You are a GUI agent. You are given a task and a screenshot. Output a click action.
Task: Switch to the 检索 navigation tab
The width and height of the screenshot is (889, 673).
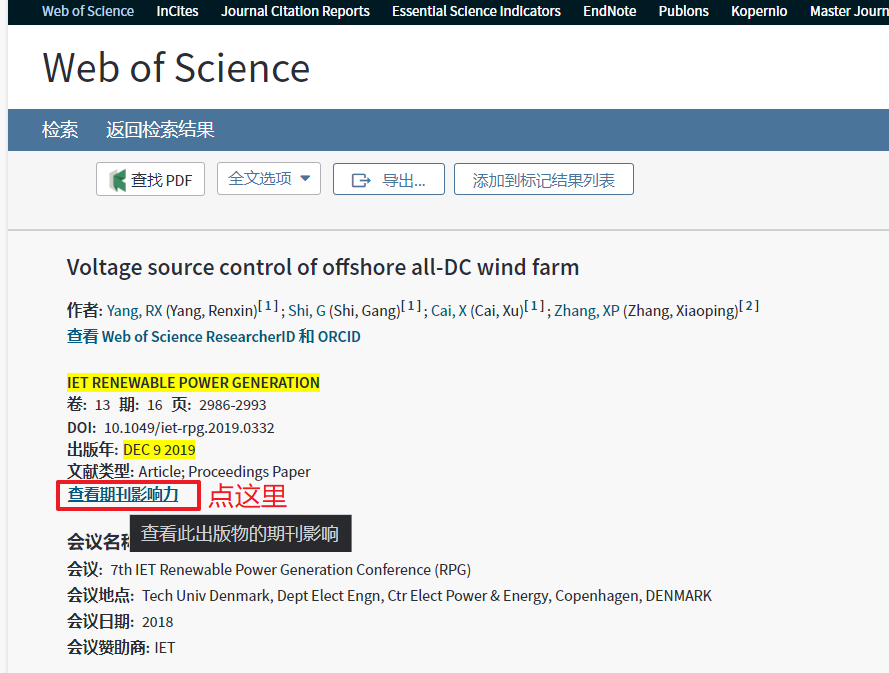(x=61, y=129)
